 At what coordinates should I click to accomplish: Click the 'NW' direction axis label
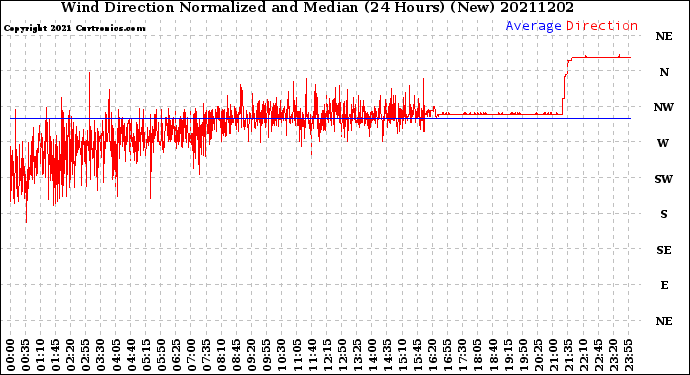pos(664,107)
